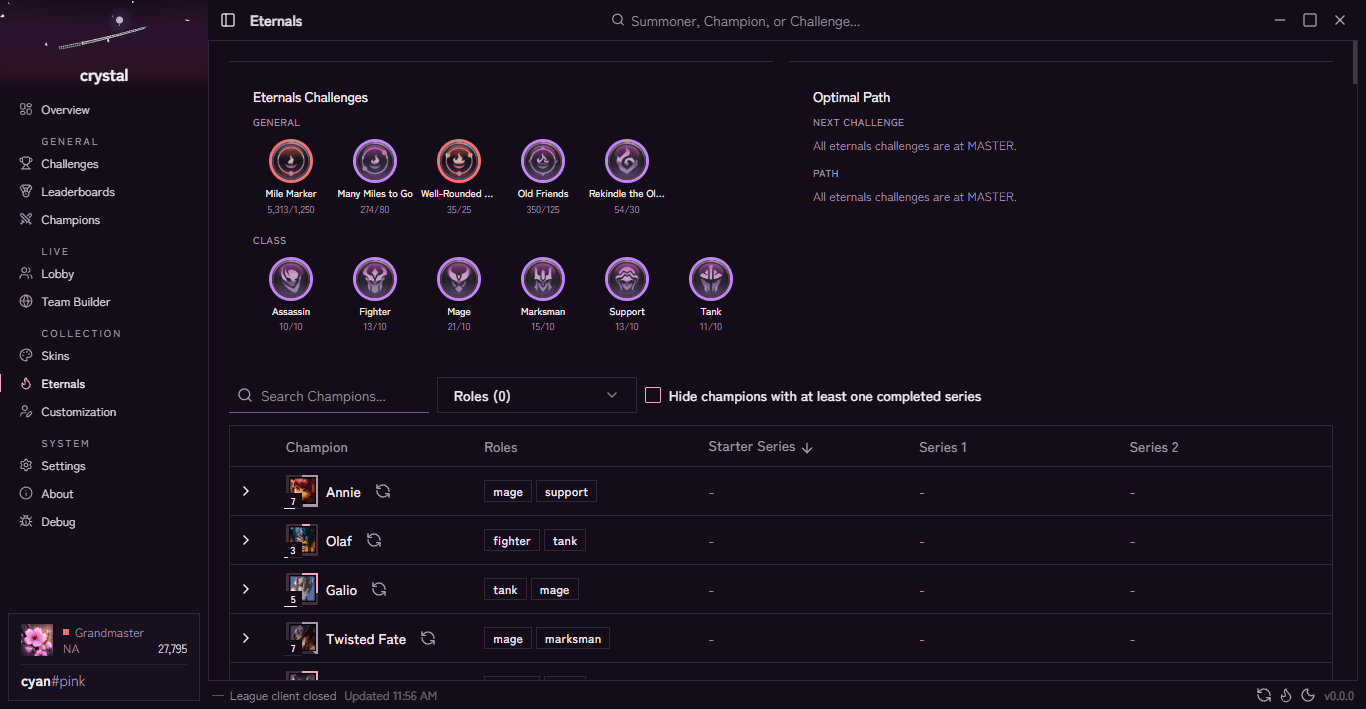Sort by Starter Series column

pyautogui.click(x=760, y=447)
